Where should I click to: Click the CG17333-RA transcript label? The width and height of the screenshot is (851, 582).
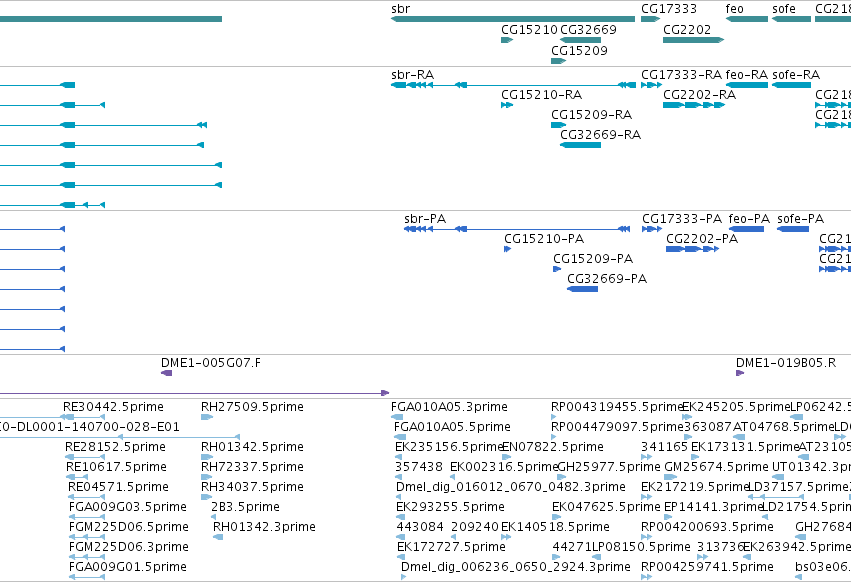pyautogui.click(x=682, y=75)
